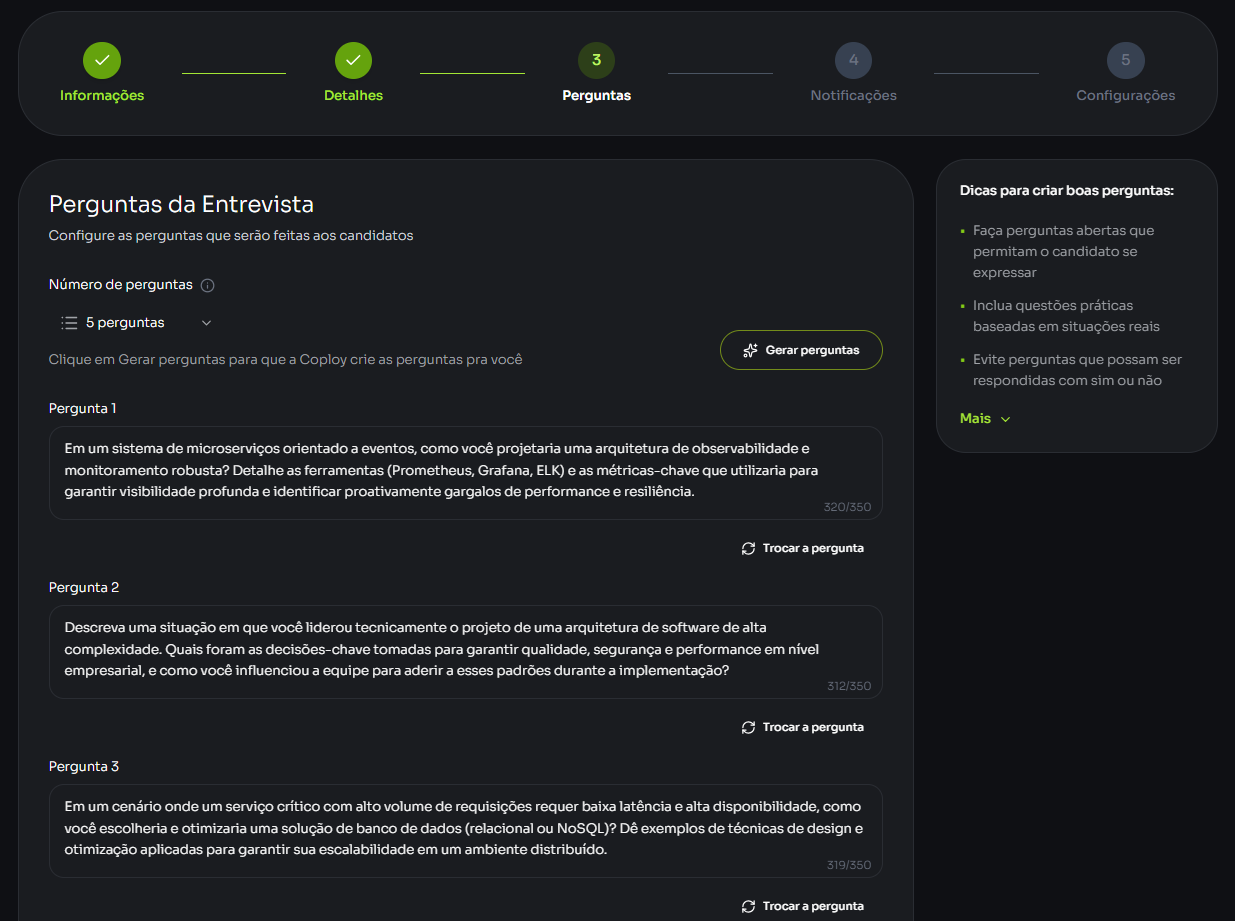1235x921 pixels.
Task: Select step 3 Perguntas badge
Action: [x=597, y=60]
